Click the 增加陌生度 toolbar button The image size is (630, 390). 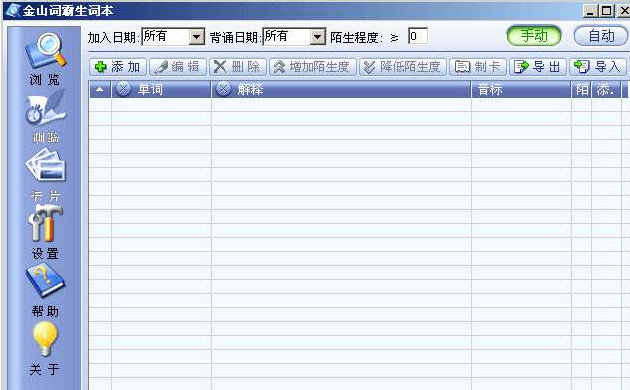point(313,67)
